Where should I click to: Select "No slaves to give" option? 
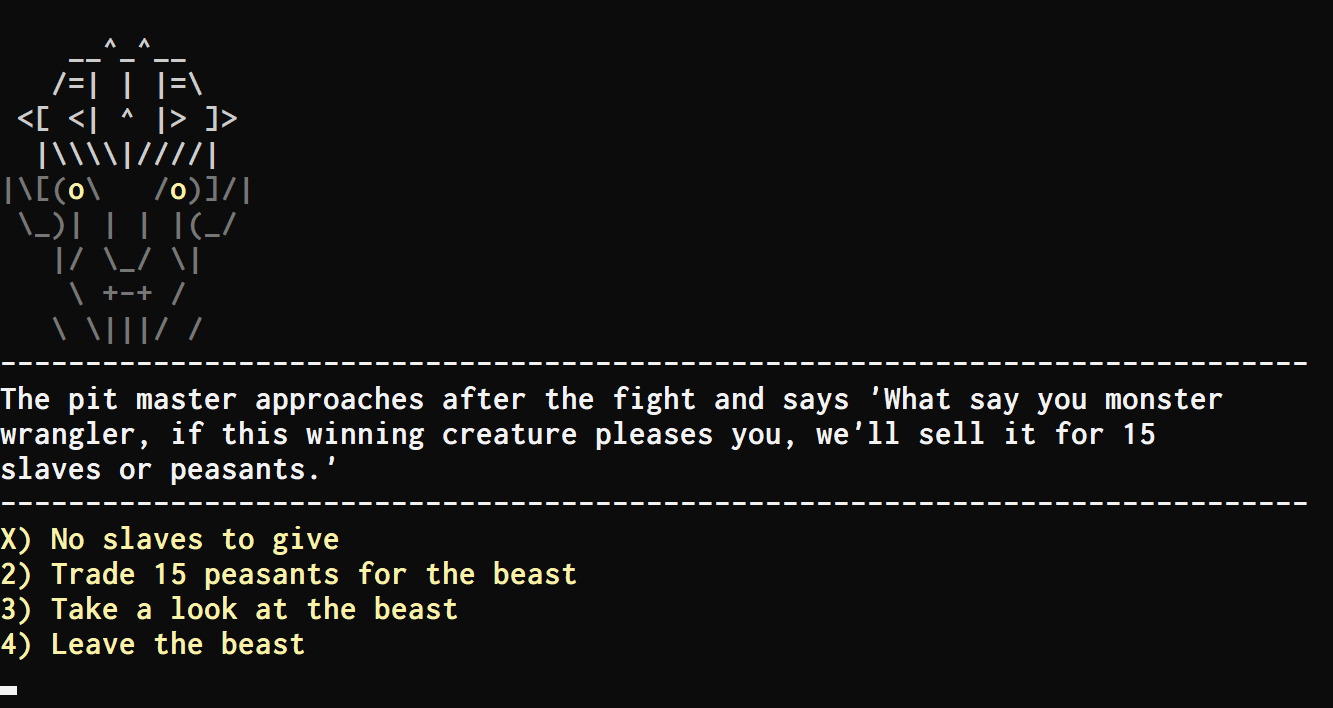(195, 540)
